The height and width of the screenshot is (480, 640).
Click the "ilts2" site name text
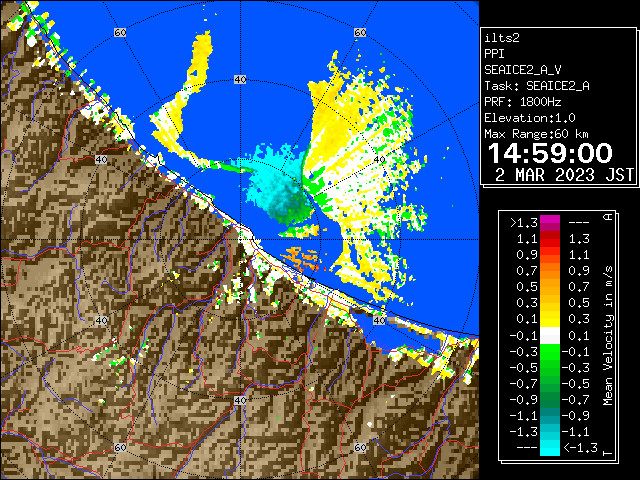[502, 38]
